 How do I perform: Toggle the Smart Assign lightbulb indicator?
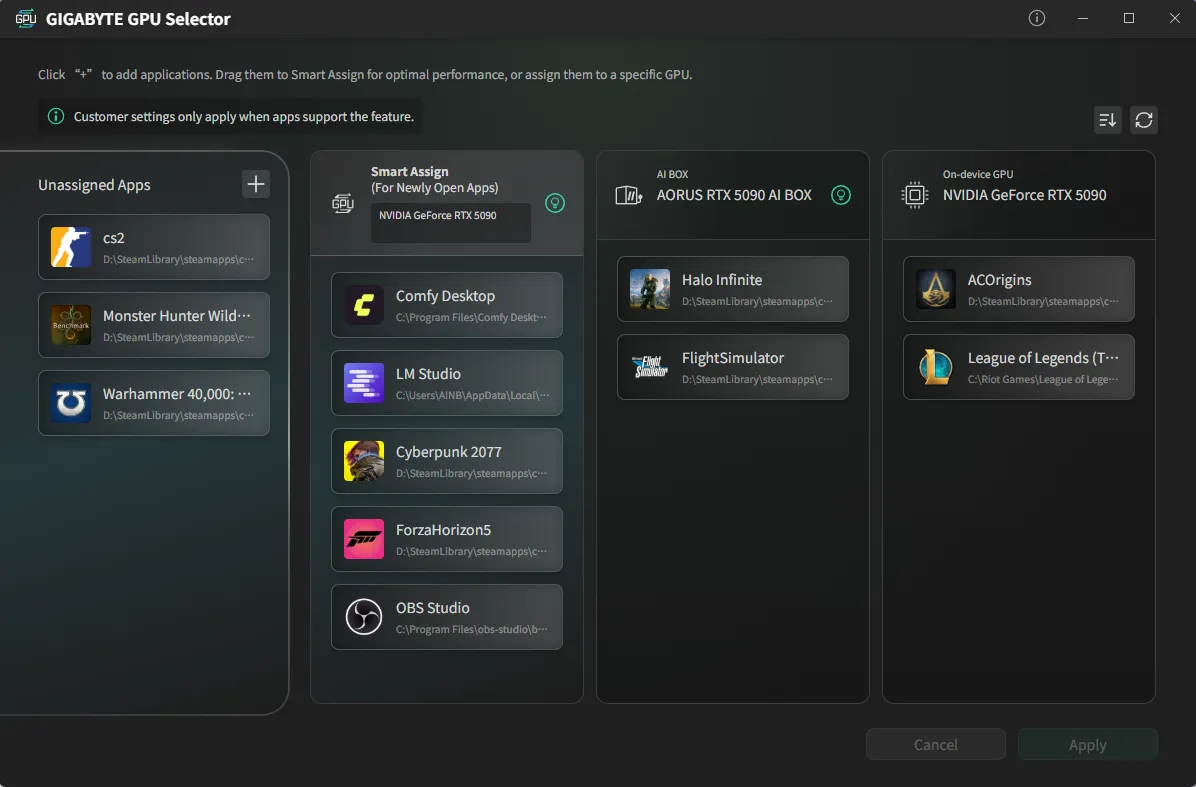(555, 203)
